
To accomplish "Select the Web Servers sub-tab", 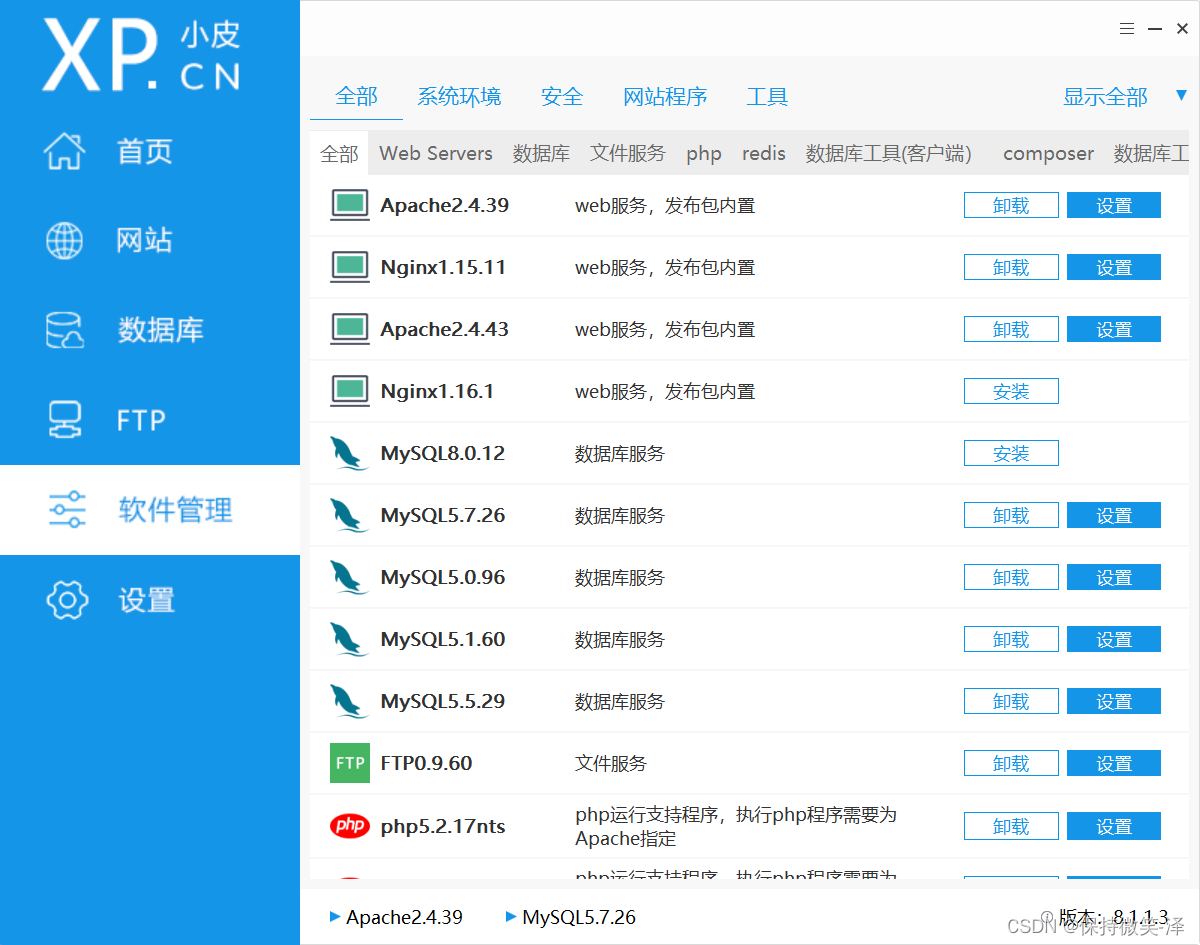I will [436, 153].
